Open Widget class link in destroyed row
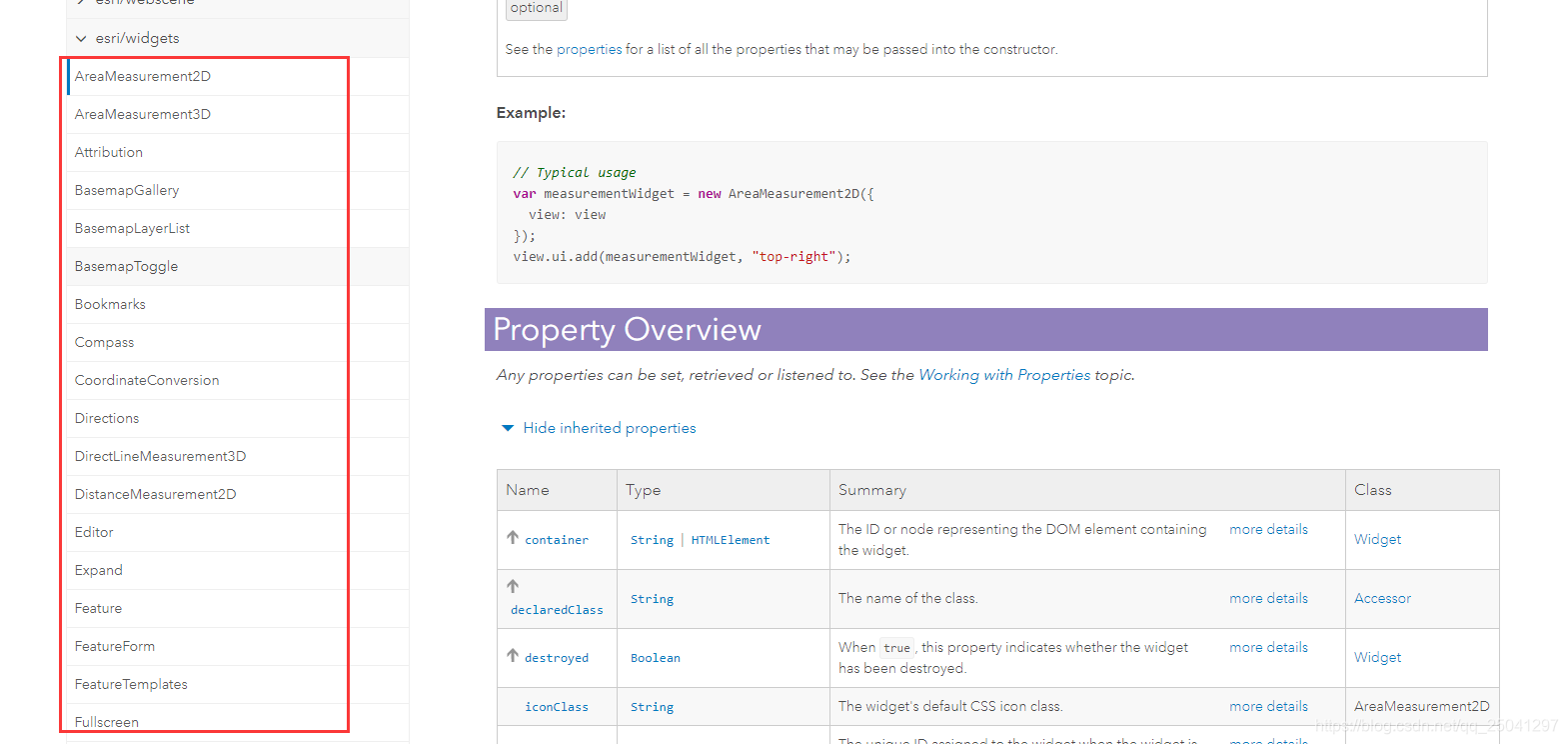This screenshot has width=1568, height=744. (1377, 658)
